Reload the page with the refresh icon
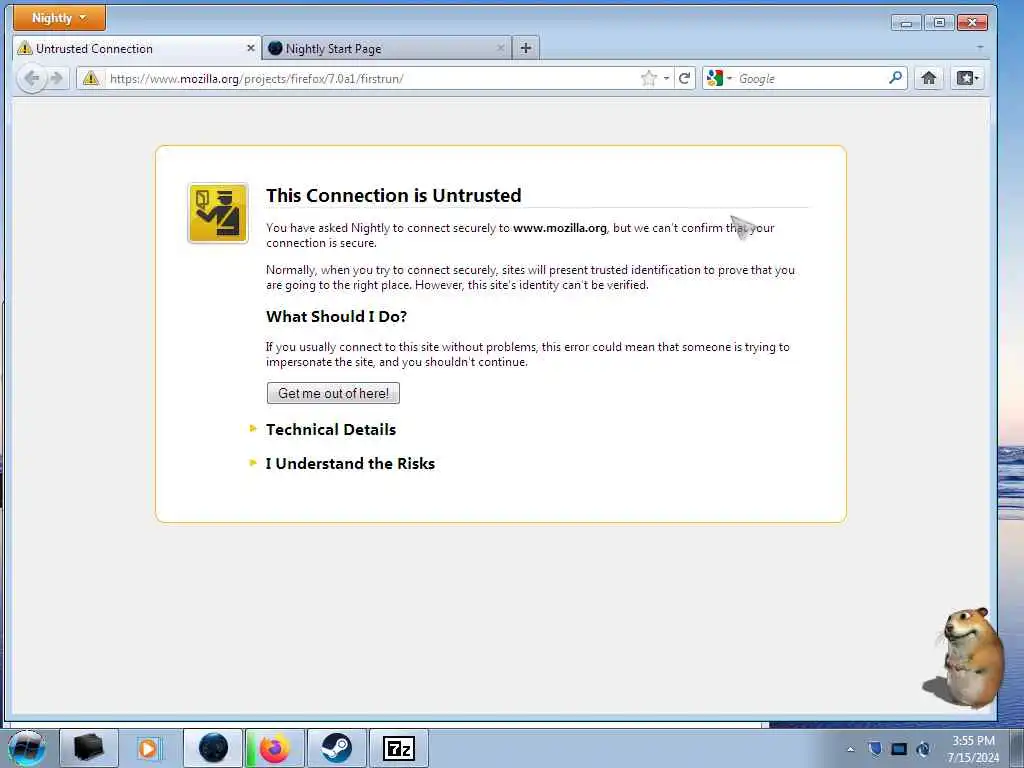Viewport: 1024px width, 768px height. (684, 78)
